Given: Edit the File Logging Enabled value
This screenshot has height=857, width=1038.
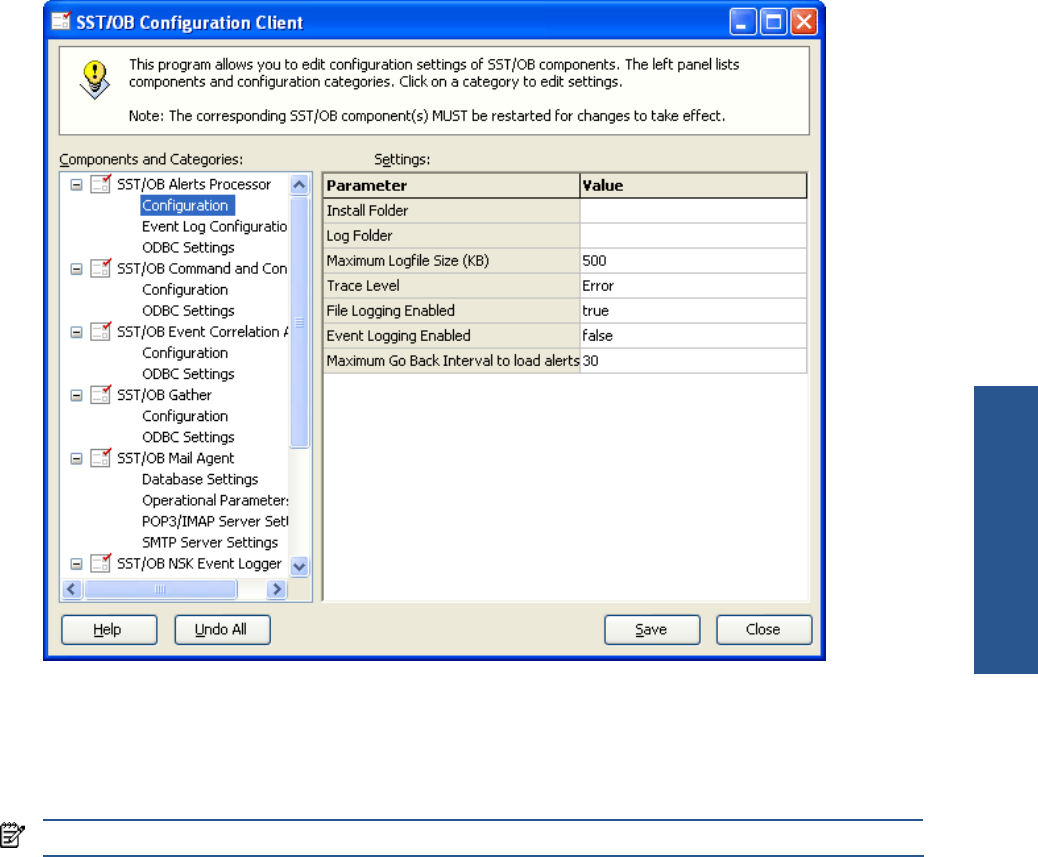Looking at the screenshot, I should pos(693,311).
